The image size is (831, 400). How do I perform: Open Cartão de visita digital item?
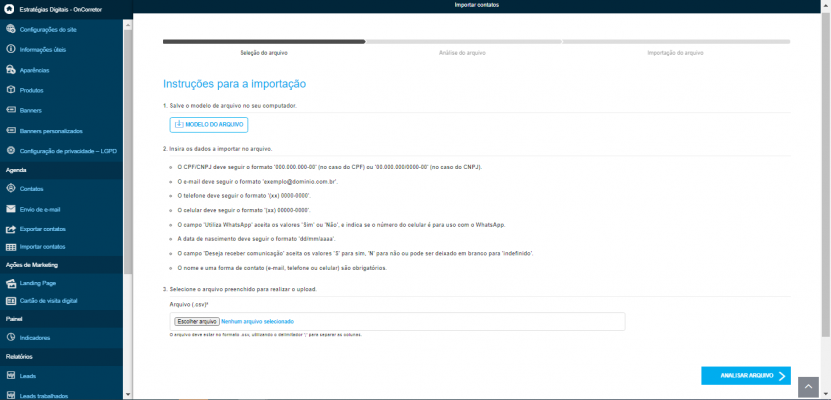[x=61, y=301]
